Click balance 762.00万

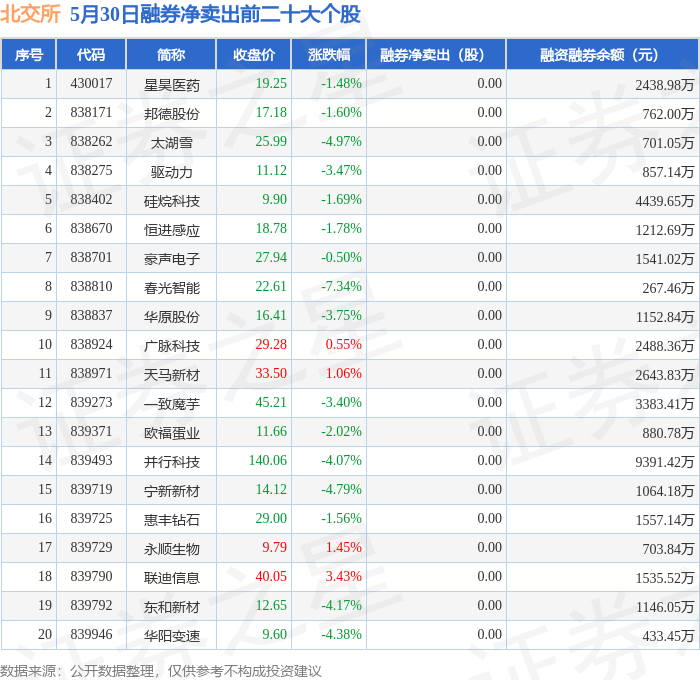pos(668,113)
